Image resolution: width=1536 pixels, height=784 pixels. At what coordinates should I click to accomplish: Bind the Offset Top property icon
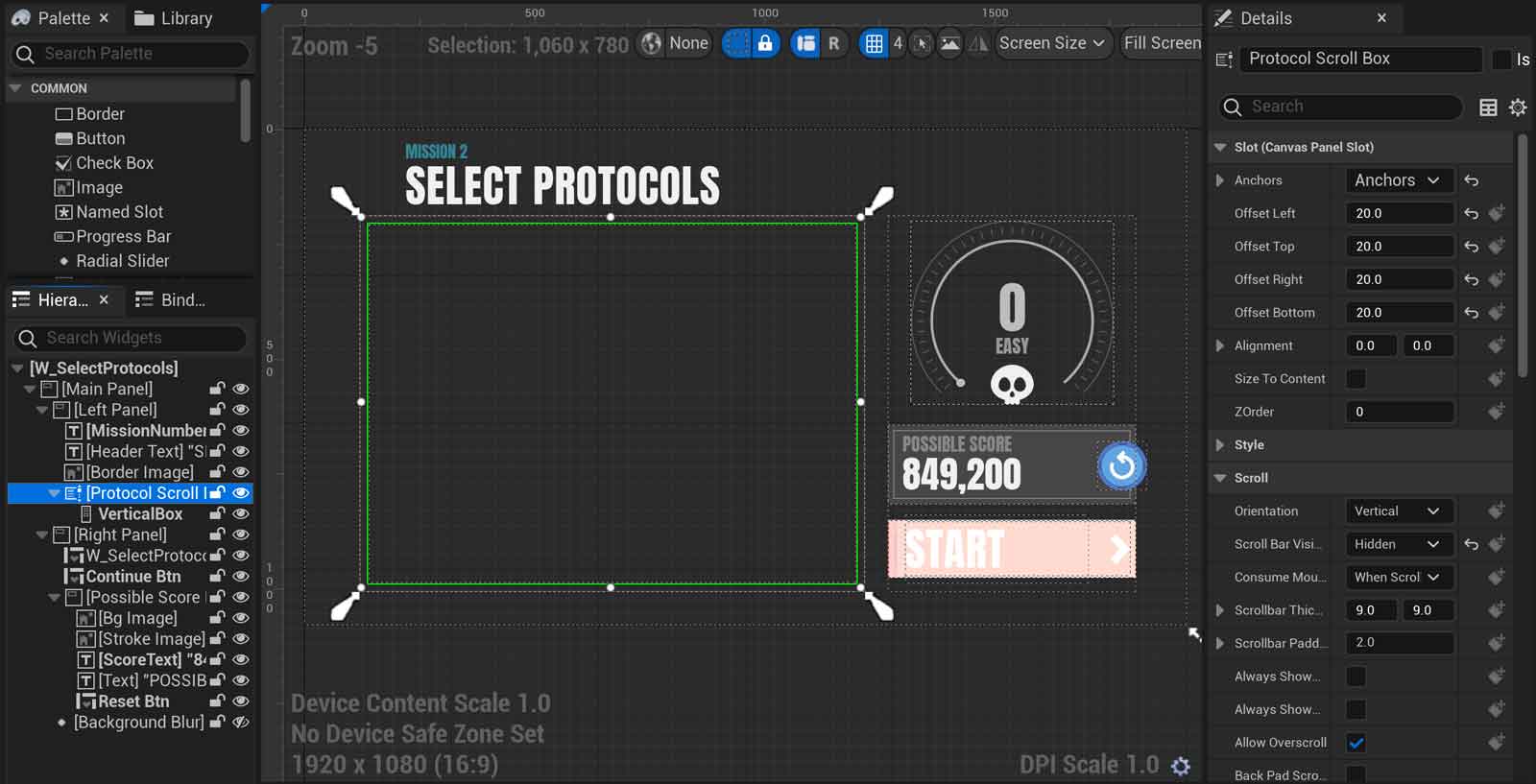pyautogui.click(x=1496, y=246)
